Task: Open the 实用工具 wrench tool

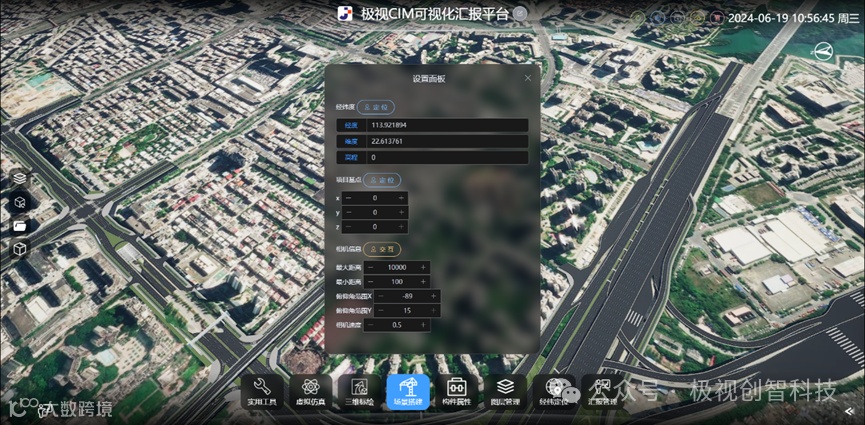Action: click(x=262, y=392)
